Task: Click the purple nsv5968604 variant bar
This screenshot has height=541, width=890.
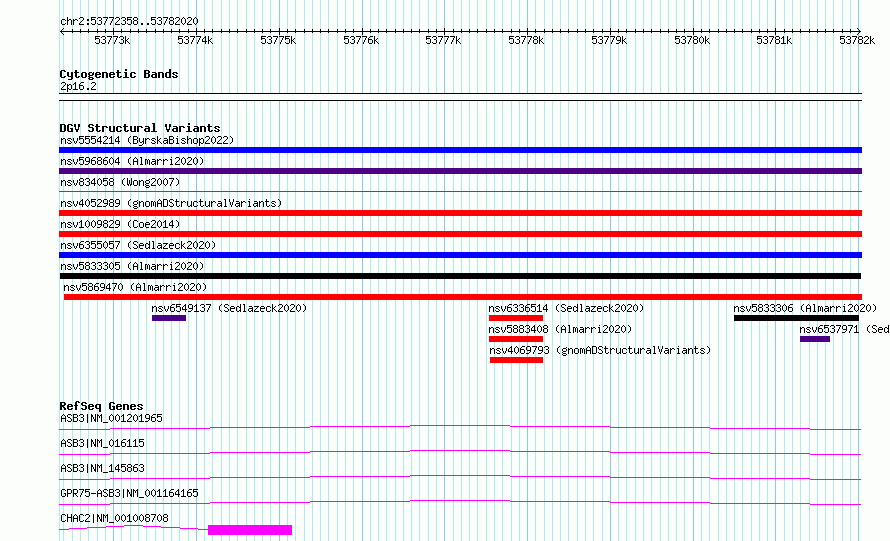Action: pos(460,171)
